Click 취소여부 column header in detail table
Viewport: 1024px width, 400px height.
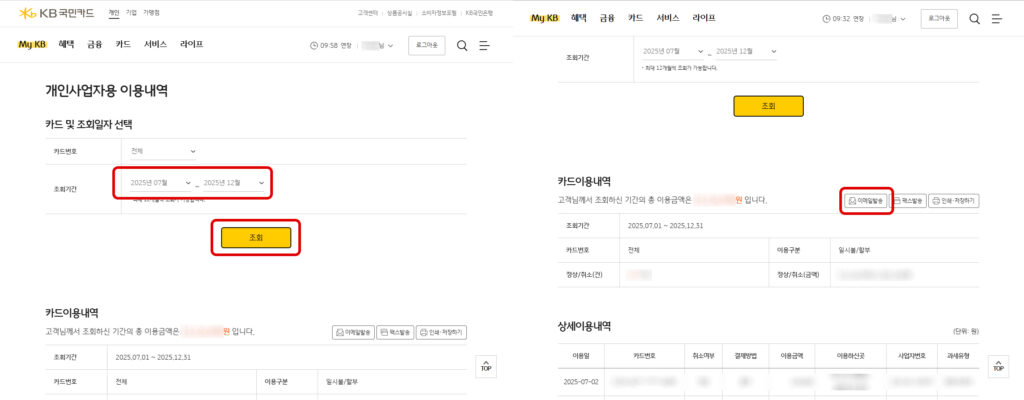tap(705, 356)
